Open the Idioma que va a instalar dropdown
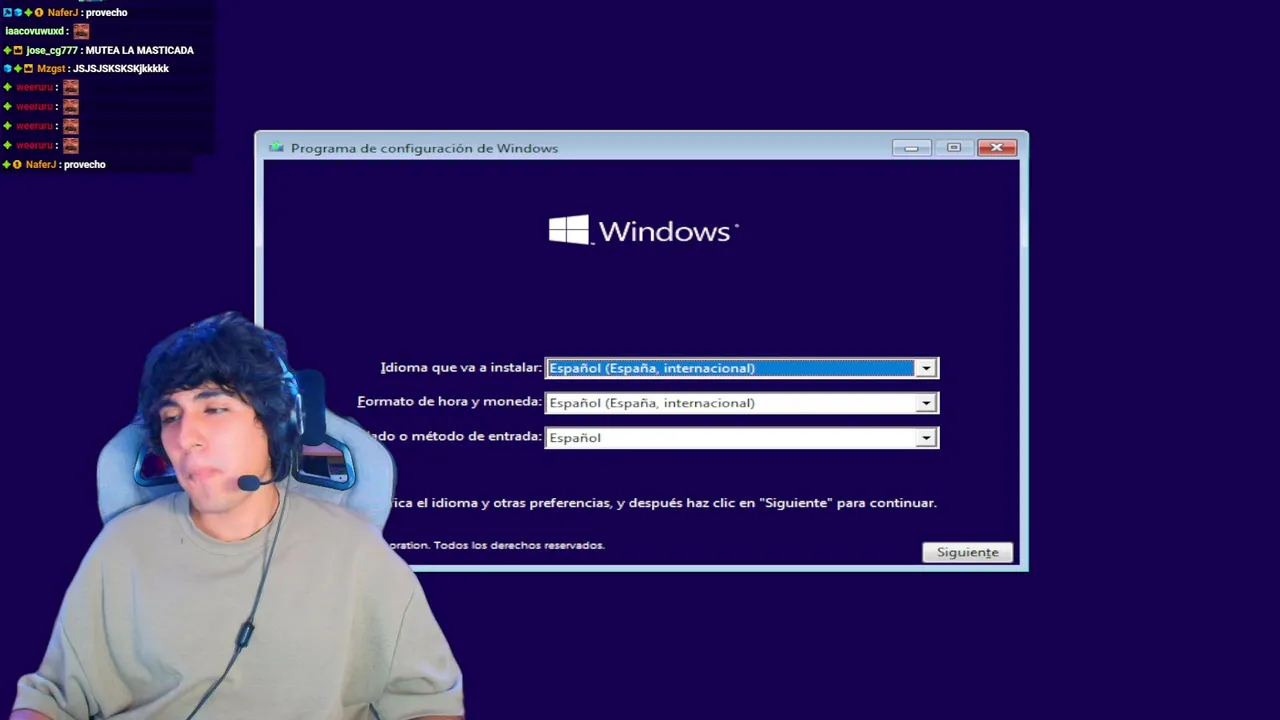The width and height of the screenshot is (1280, 720). (x=741, y=368)
